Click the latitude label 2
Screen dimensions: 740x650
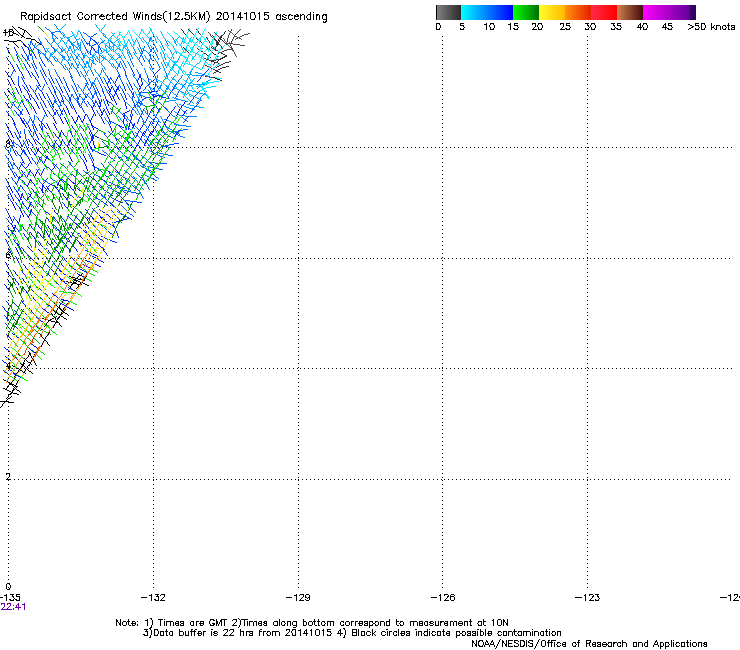click(8, 477)
